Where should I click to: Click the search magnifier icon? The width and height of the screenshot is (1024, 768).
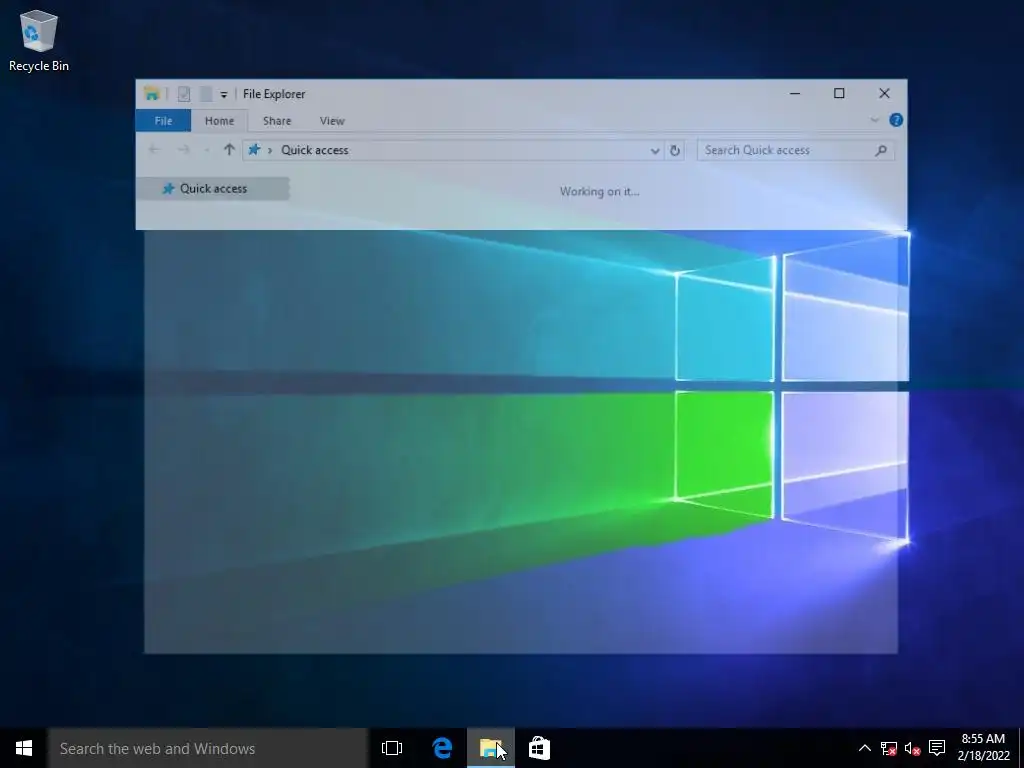880,150
